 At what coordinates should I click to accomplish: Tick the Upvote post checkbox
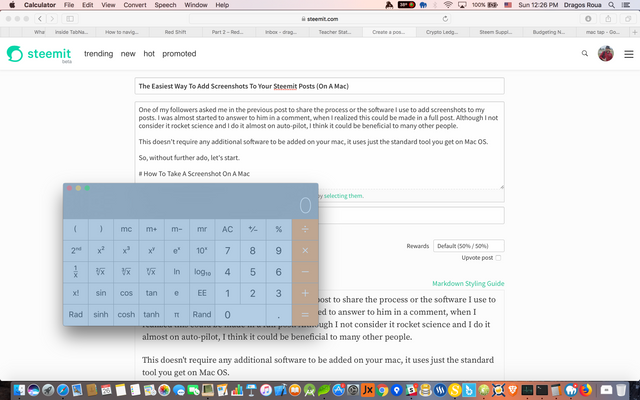click(x=498, y=258)
